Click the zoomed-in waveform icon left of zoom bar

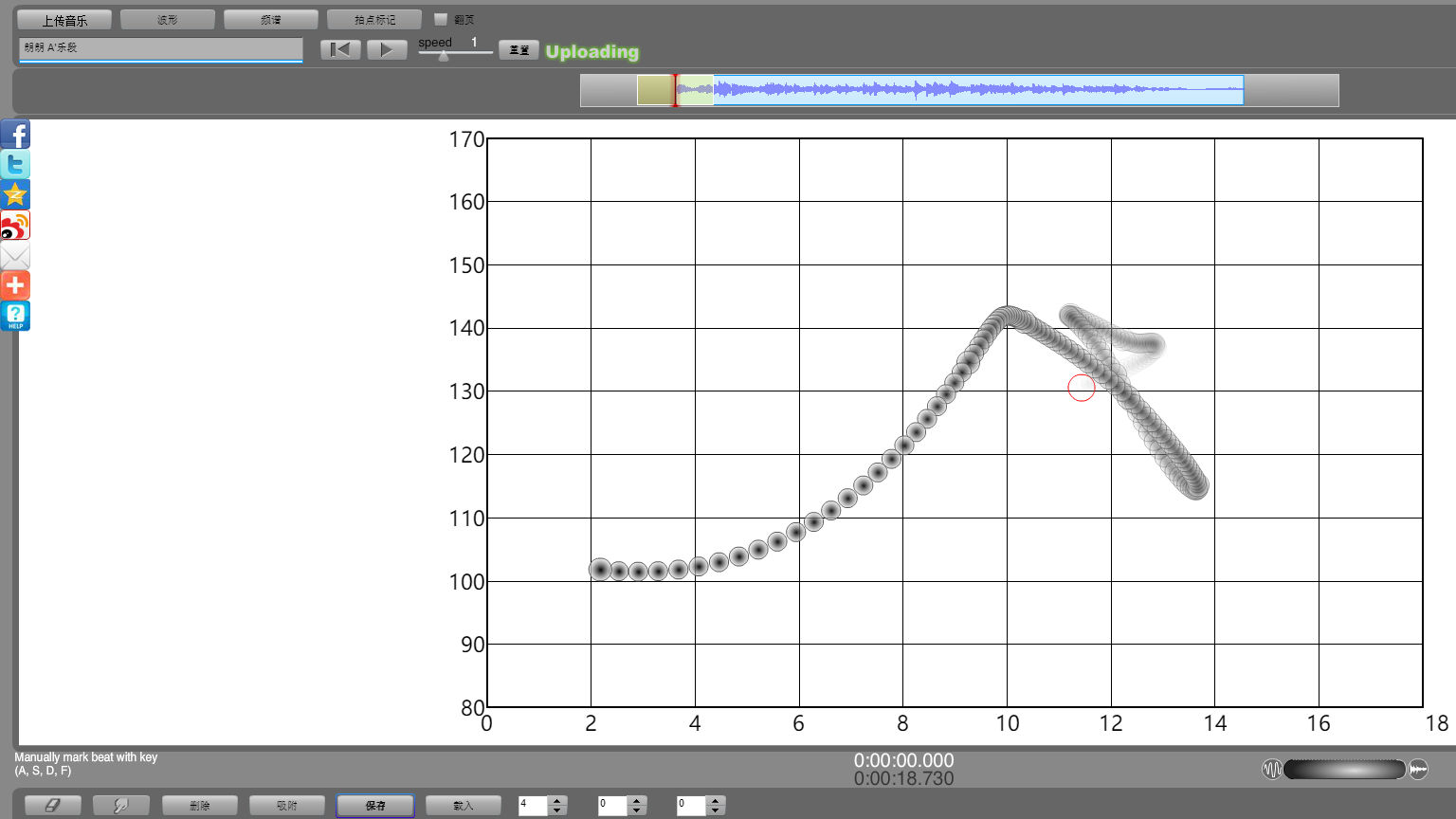pyautogui.click(x=1271, y=769)
